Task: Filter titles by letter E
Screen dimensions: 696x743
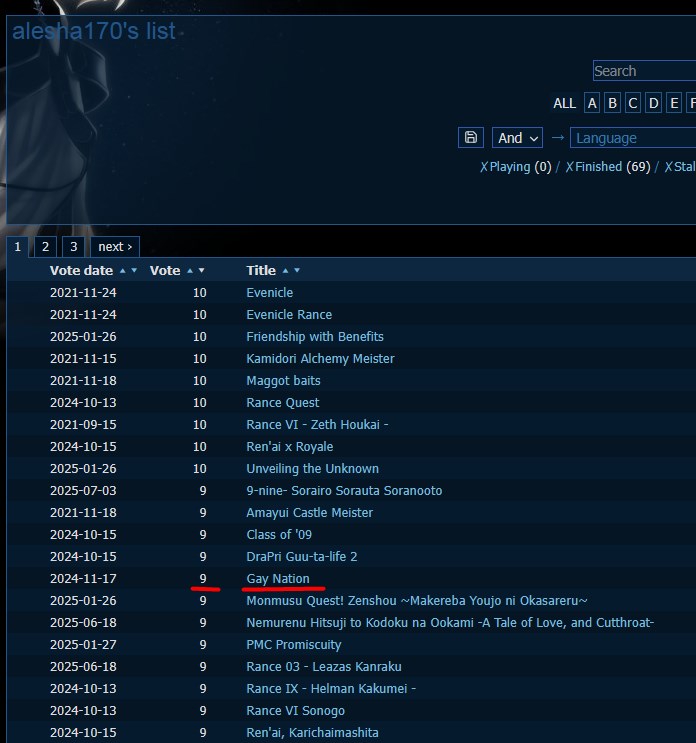Action: pos(674,103)
